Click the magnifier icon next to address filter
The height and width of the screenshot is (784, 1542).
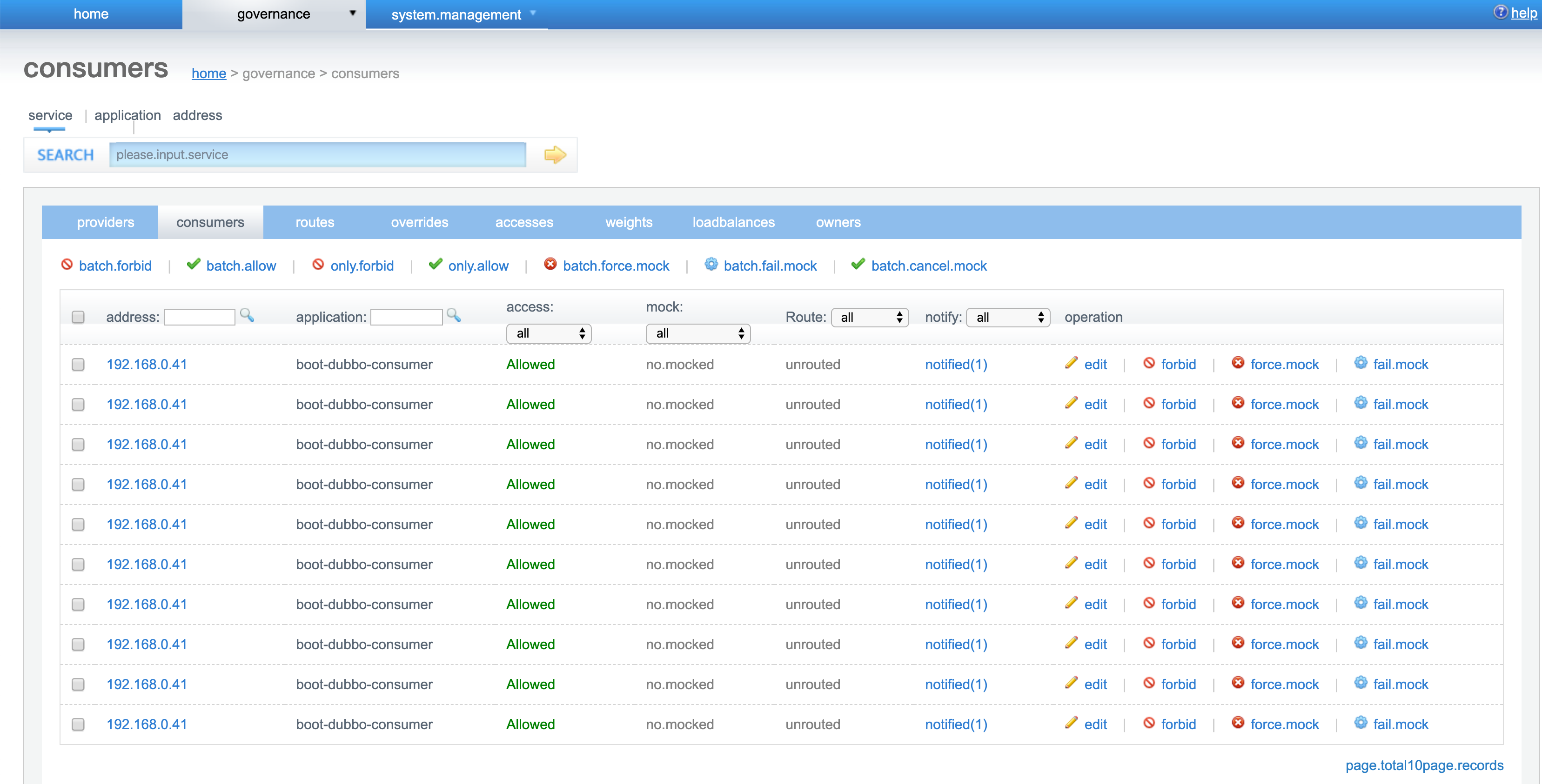click(x=247, y=315)
